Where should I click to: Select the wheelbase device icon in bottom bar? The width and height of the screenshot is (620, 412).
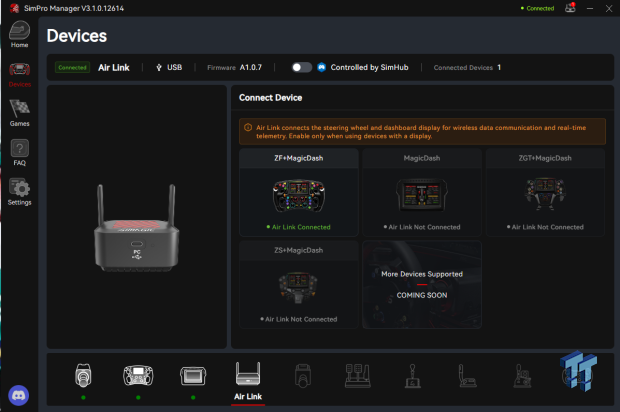click(83, 375)
